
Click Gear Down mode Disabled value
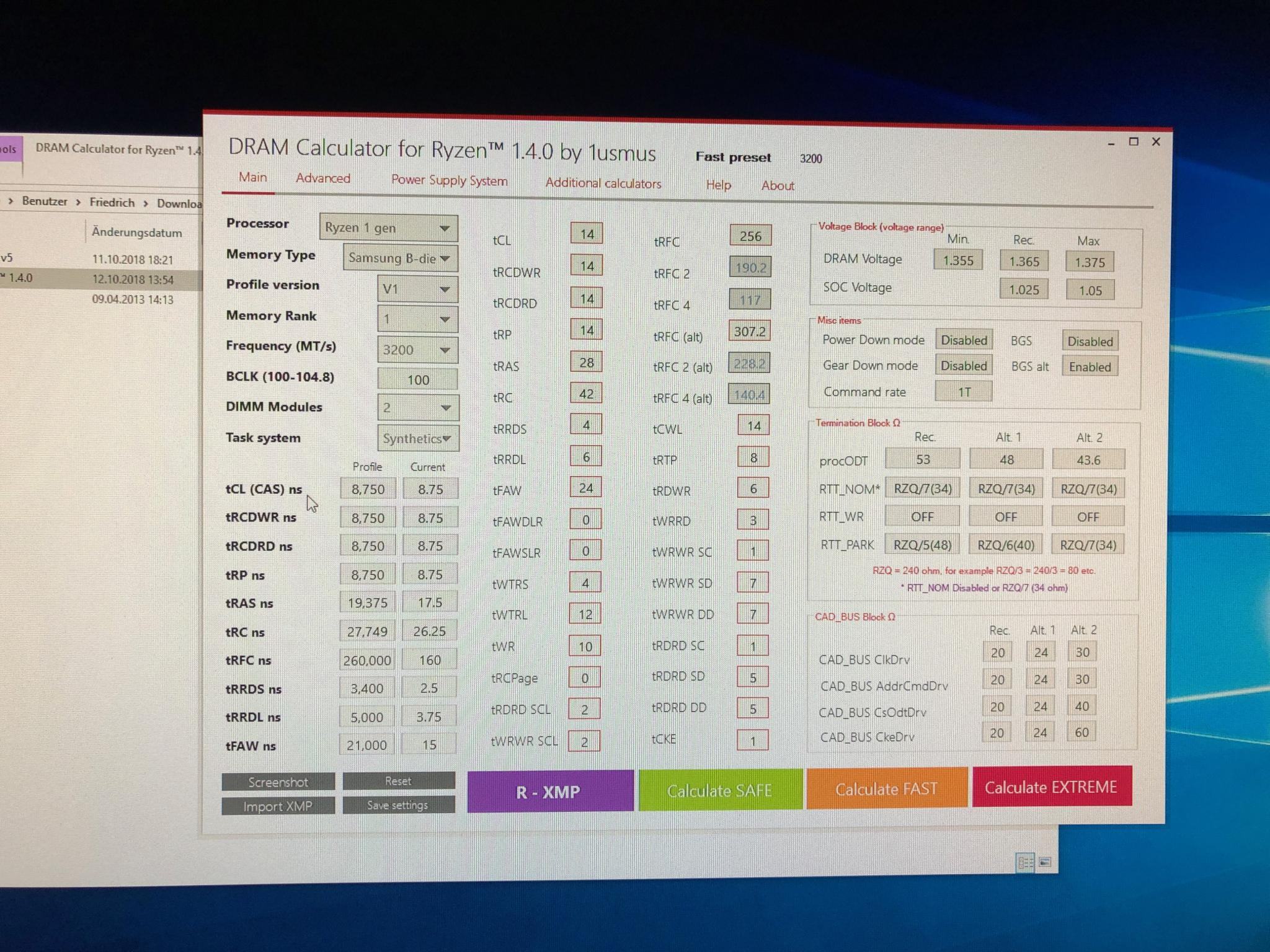coord(964,366)
